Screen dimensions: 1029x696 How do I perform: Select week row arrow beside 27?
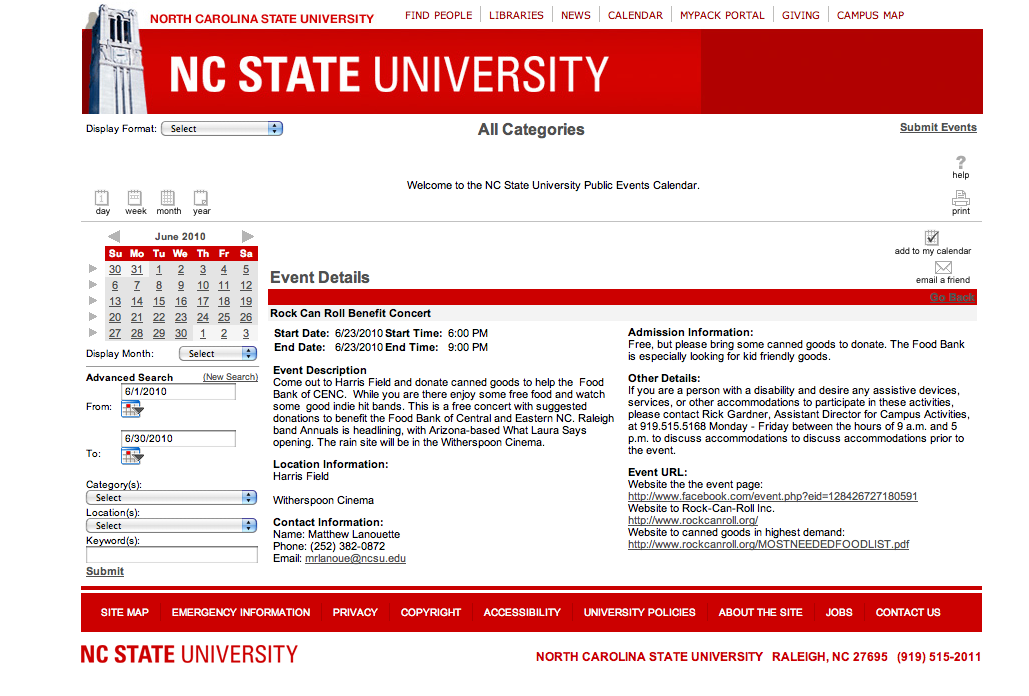click(x=93, y=332)
